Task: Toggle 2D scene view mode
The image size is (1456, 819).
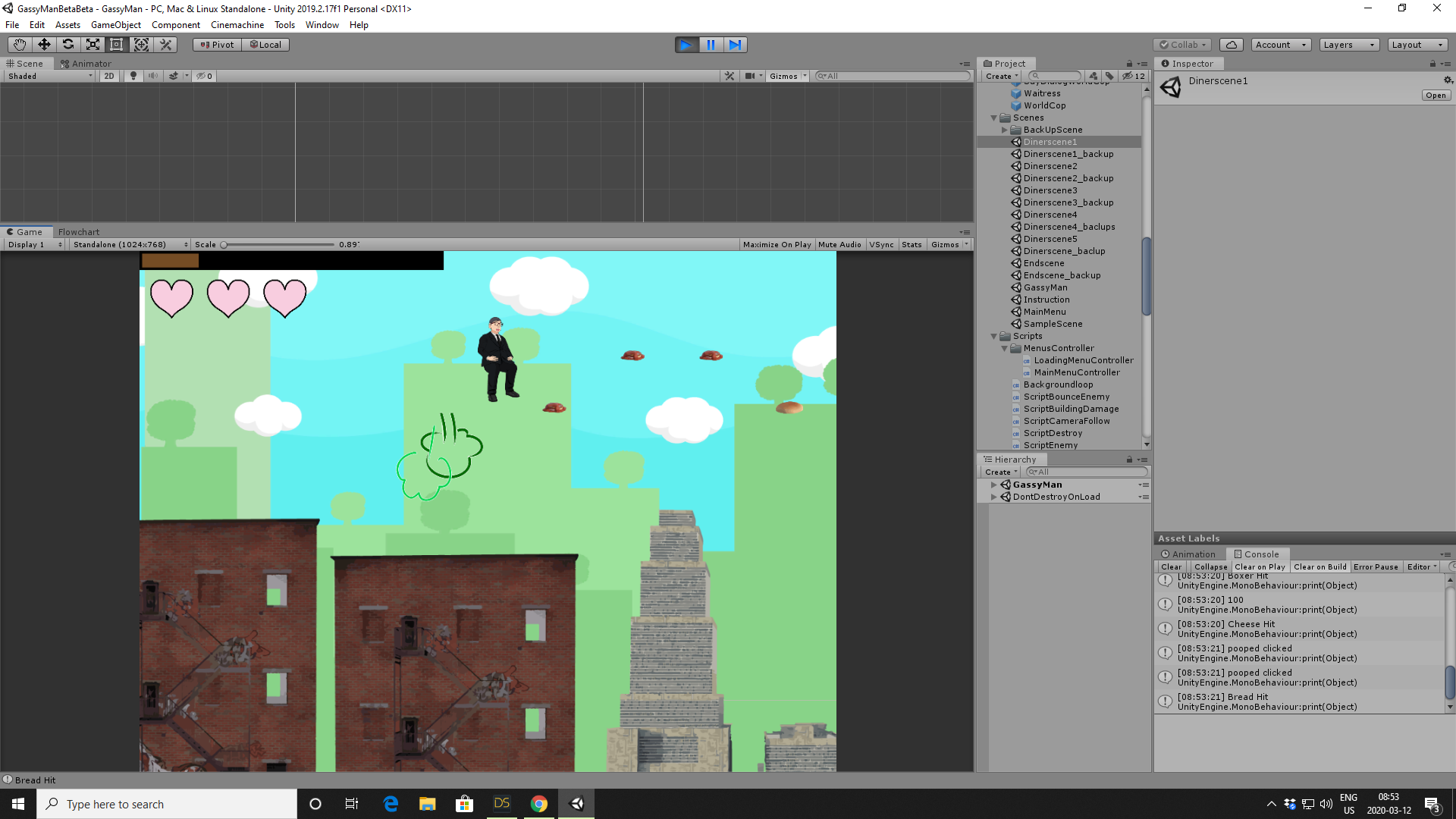Action: pyautogui.click(x=109, y=76)
